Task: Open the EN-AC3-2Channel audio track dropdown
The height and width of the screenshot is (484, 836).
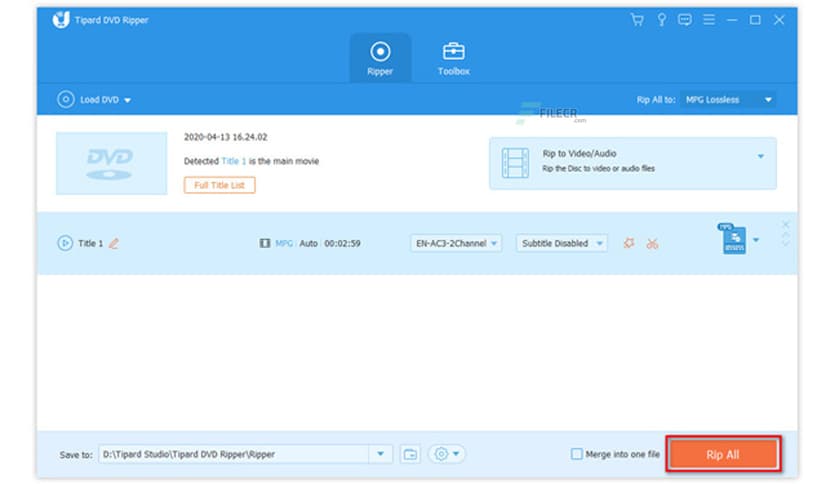Action: 456,243
